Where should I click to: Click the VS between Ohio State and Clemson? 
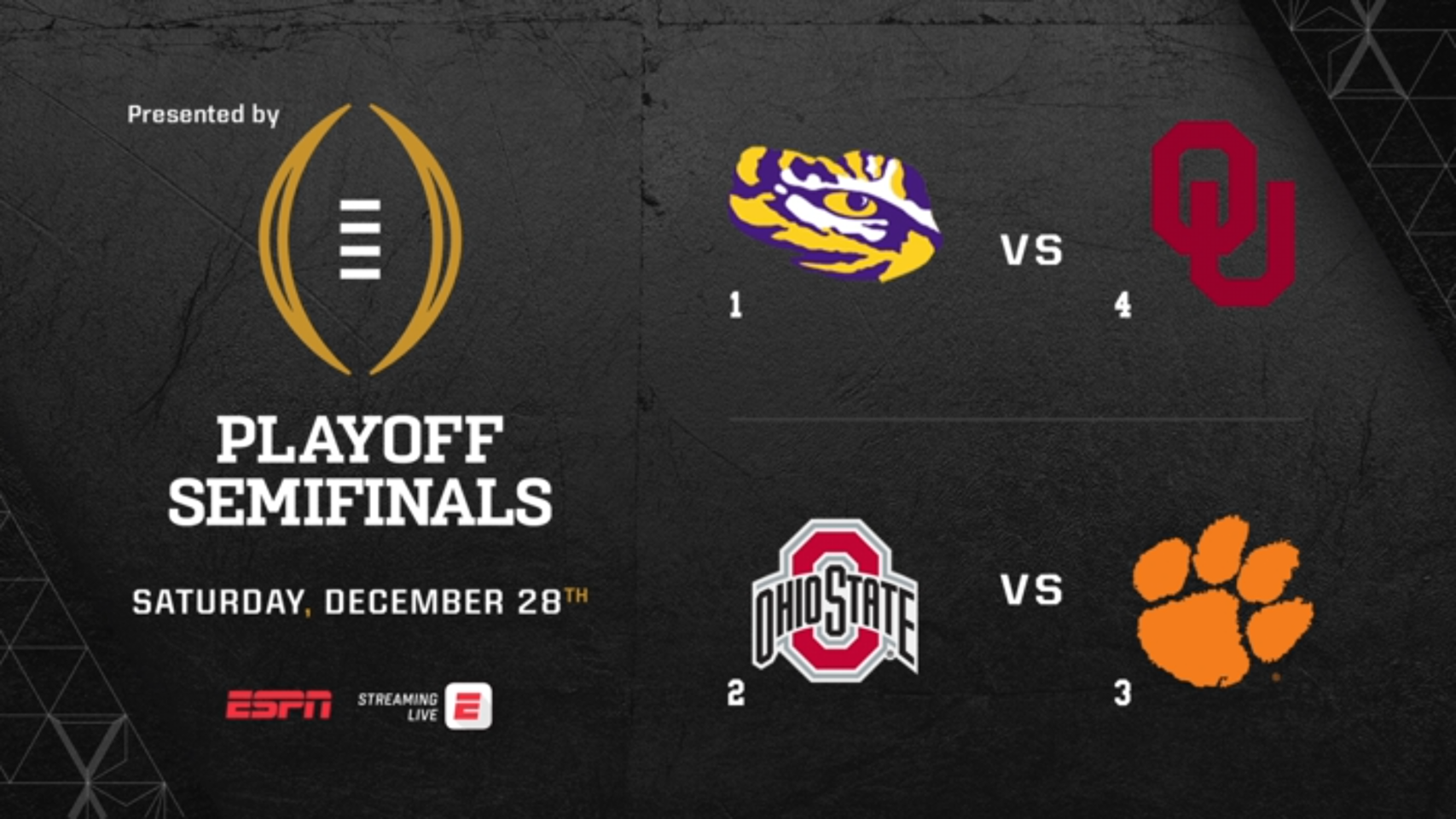click(1031, 590)
